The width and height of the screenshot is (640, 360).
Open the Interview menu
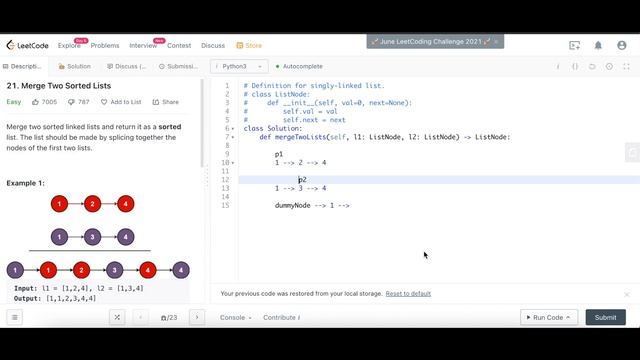coord(143,45)
